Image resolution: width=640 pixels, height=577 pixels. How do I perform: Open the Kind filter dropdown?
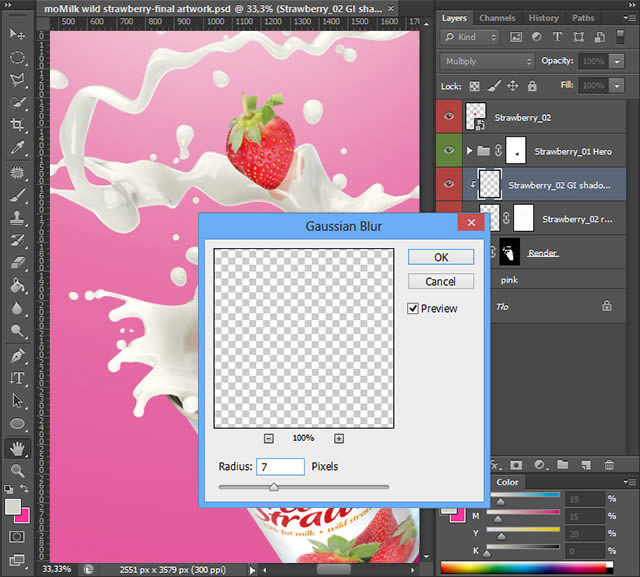(x=470, y=37)
